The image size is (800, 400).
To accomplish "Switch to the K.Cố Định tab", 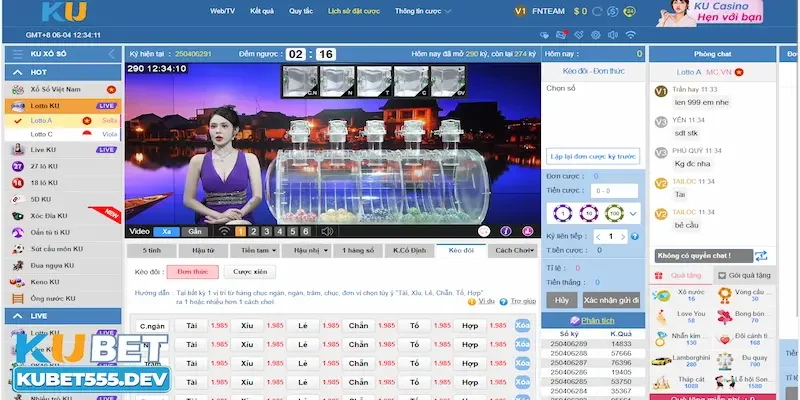I will click(410, 251).
